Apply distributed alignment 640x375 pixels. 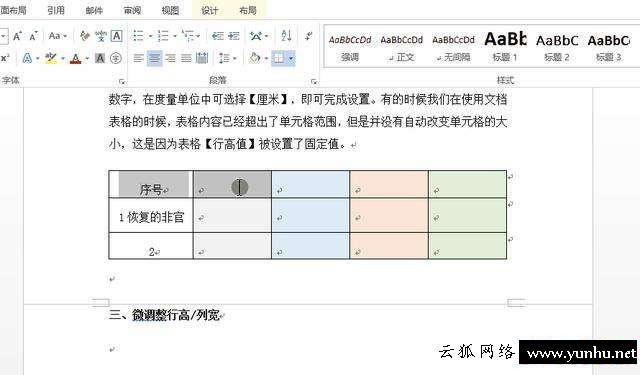[202, 58]
